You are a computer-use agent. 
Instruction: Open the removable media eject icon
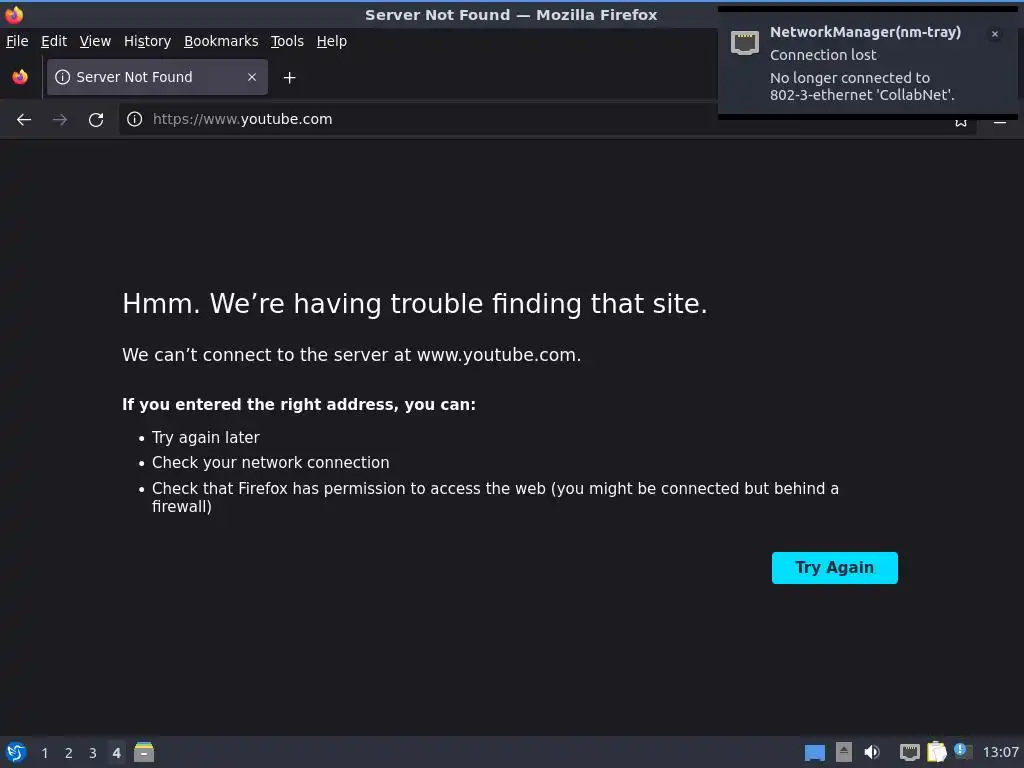844,752
